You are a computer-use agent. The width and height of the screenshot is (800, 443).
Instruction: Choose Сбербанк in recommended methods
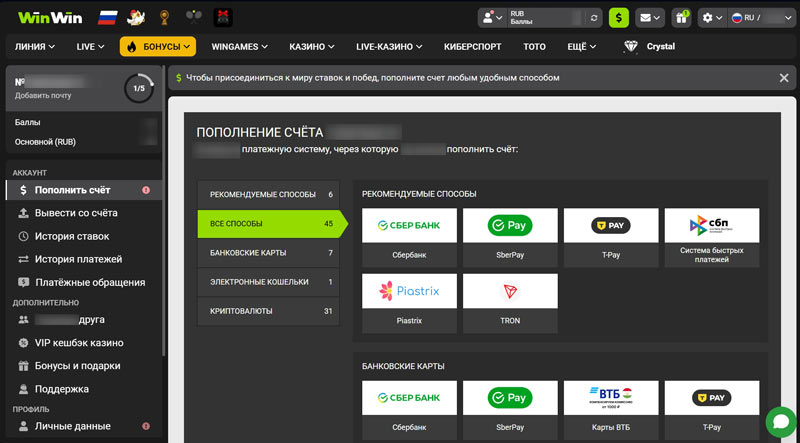click(409, 237)
